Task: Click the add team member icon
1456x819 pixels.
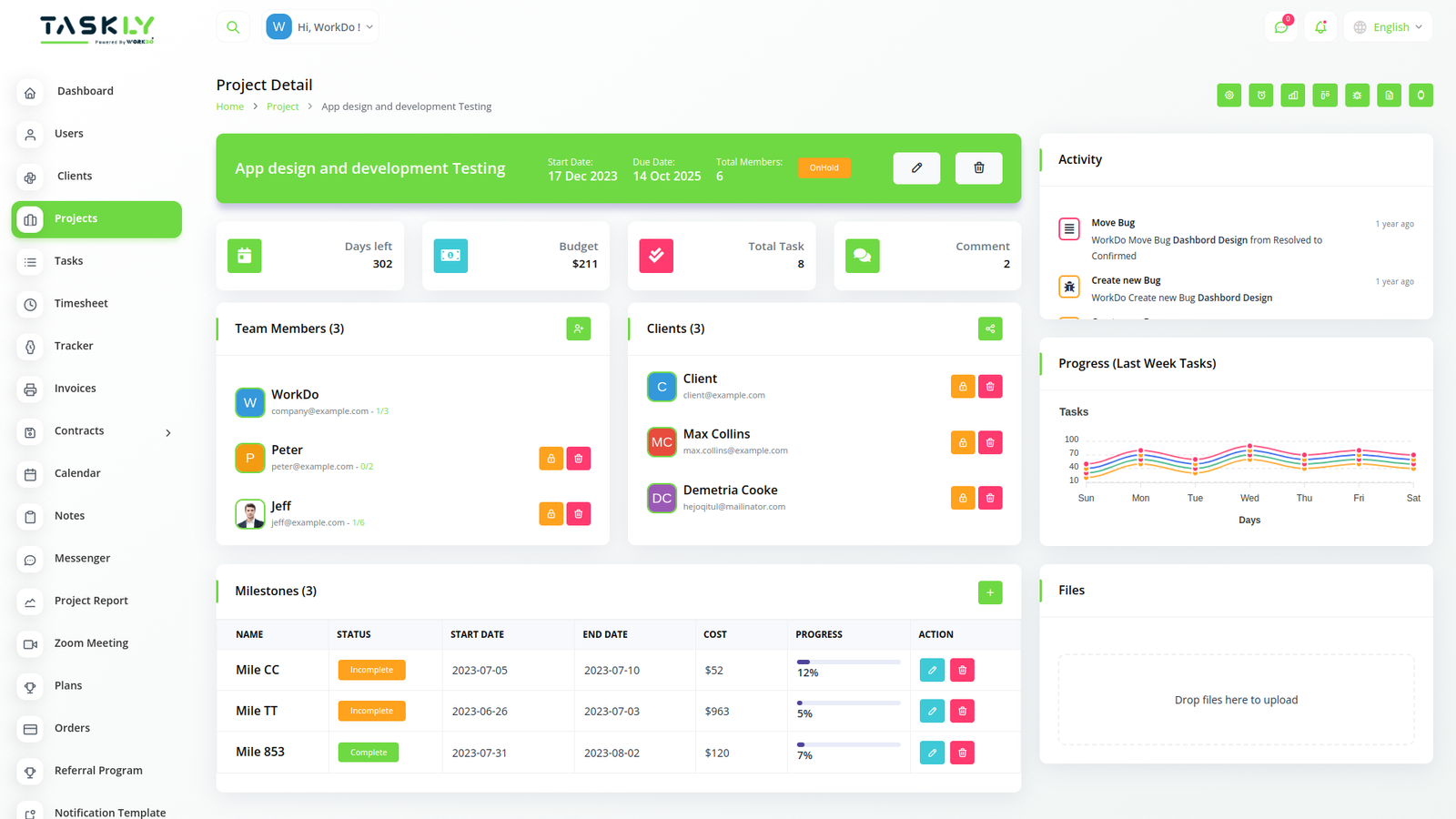Action: pyautogui.click(x=578, y=329)
